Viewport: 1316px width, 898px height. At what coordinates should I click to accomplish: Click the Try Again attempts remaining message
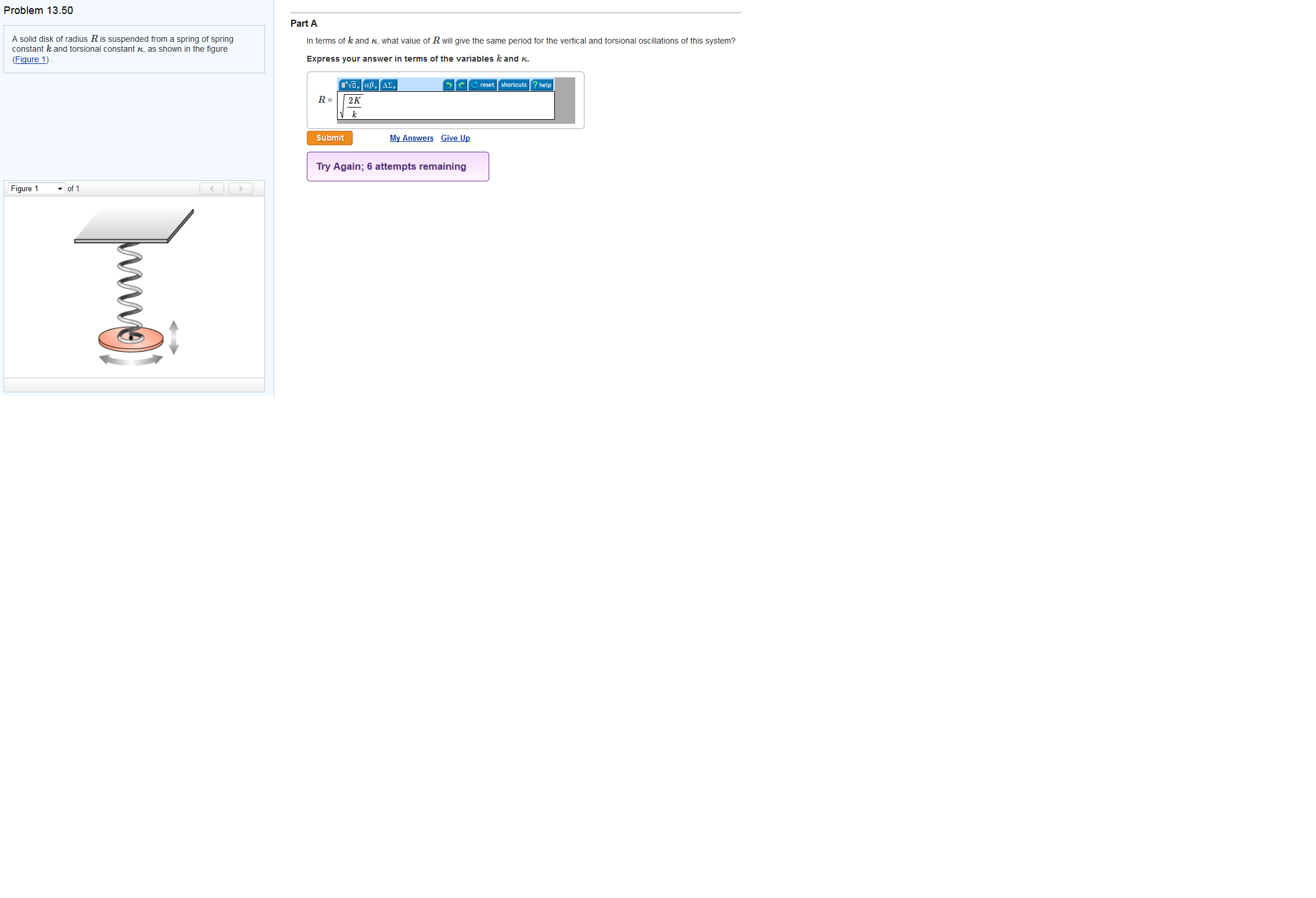[x=397, y=166]
